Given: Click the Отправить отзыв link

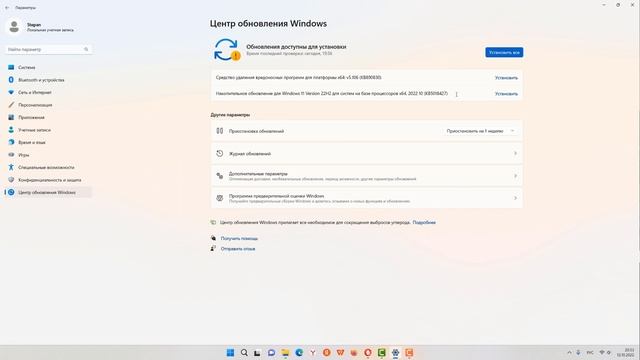Looking at the screenshot, I should coord(238,249).
